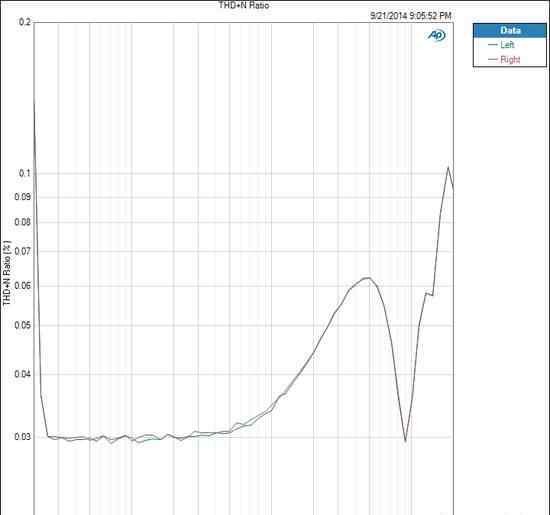Screen dimensions: 550x515
Task: Select the Left trace line swatch in legend
Action: tap(493, 45)
